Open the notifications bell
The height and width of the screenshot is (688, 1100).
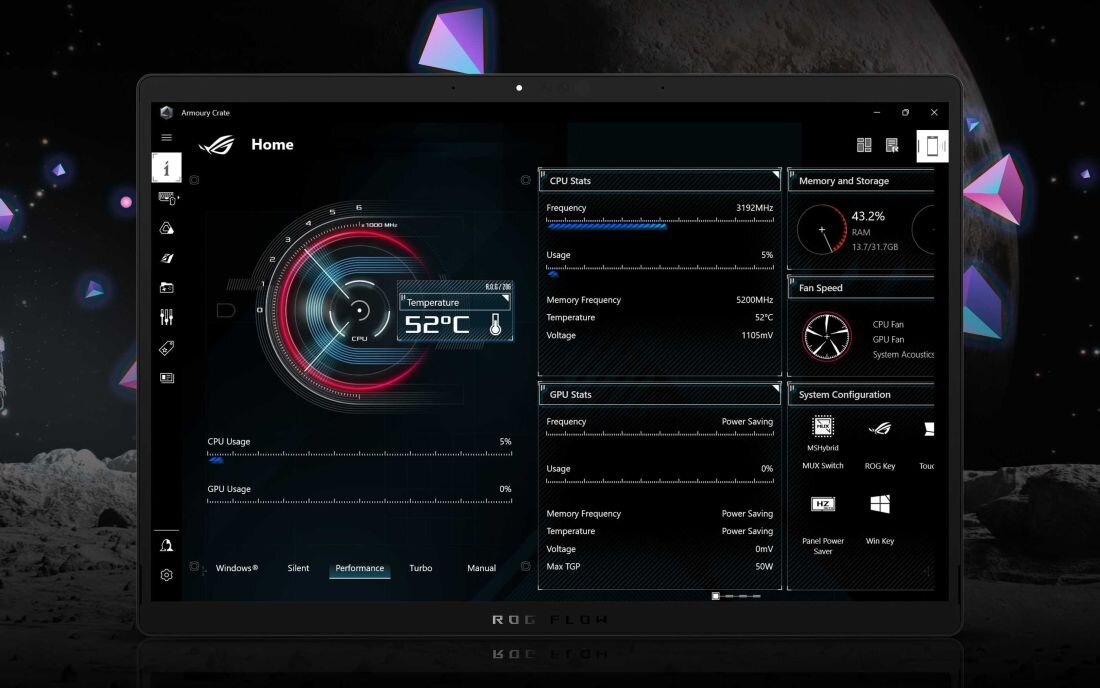[166, 544]
